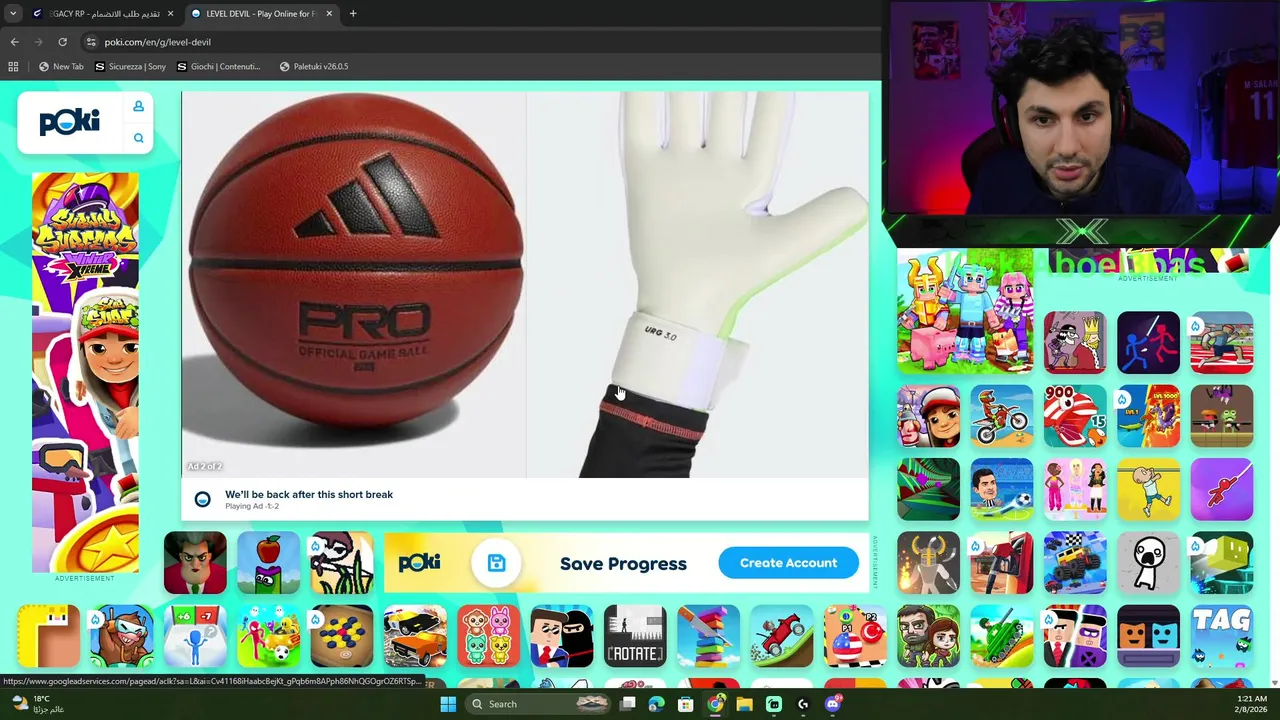Play the dirt bike Moto game thumbnail

tap(1001, 416)
